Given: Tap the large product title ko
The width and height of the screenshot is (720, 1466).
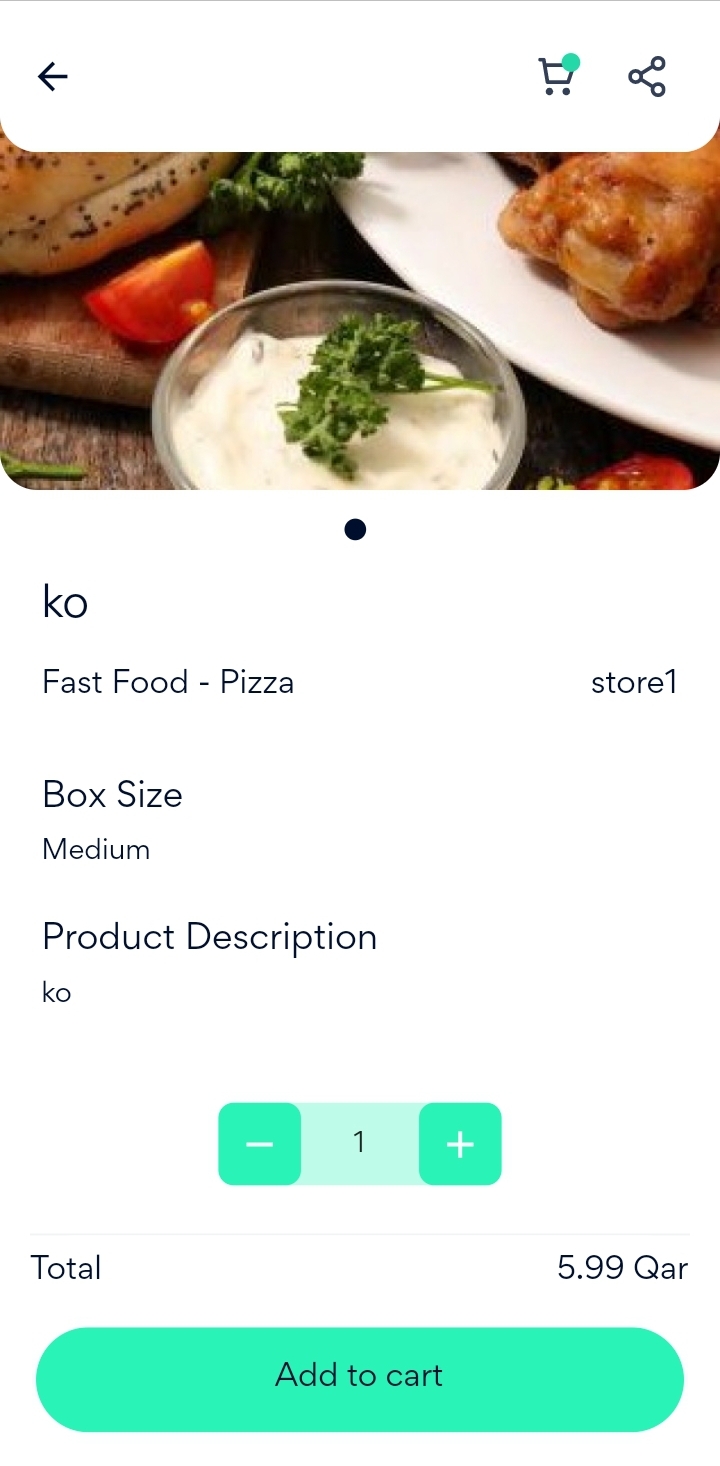Looking at the screenshot, I should [65, 602].
